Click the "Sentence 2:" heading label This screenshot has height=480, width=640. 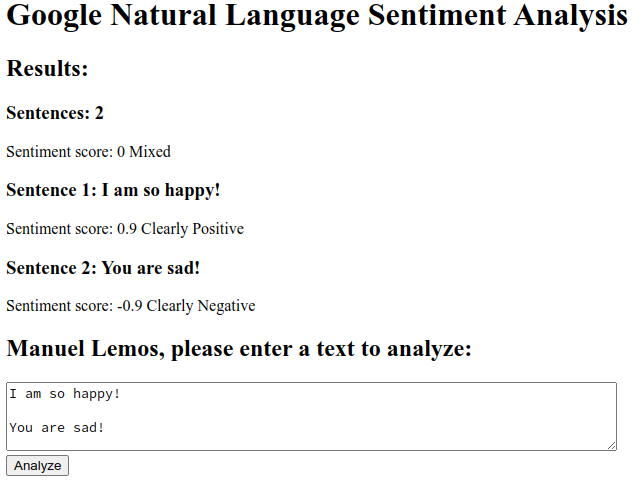point(51,268)
